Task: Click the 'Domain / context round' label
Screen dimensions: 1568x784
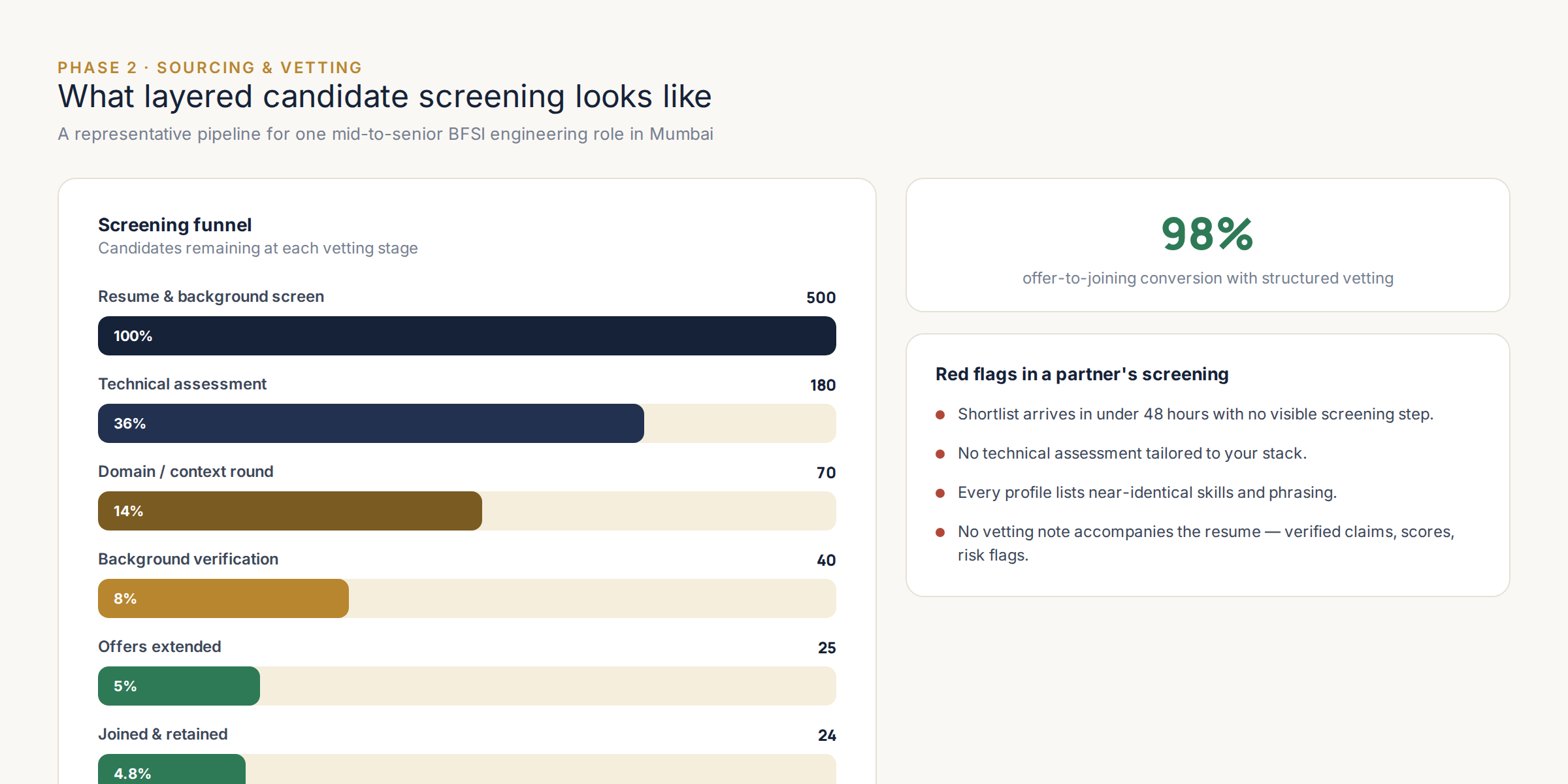Action: [x=186, y=472]
